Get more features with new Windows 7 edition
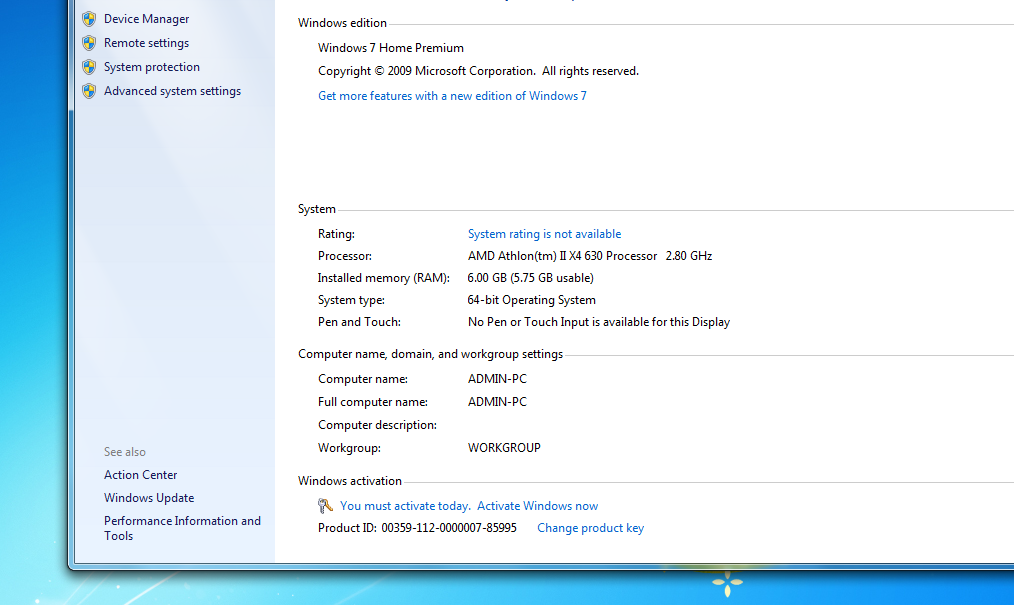 pos(452,96)
